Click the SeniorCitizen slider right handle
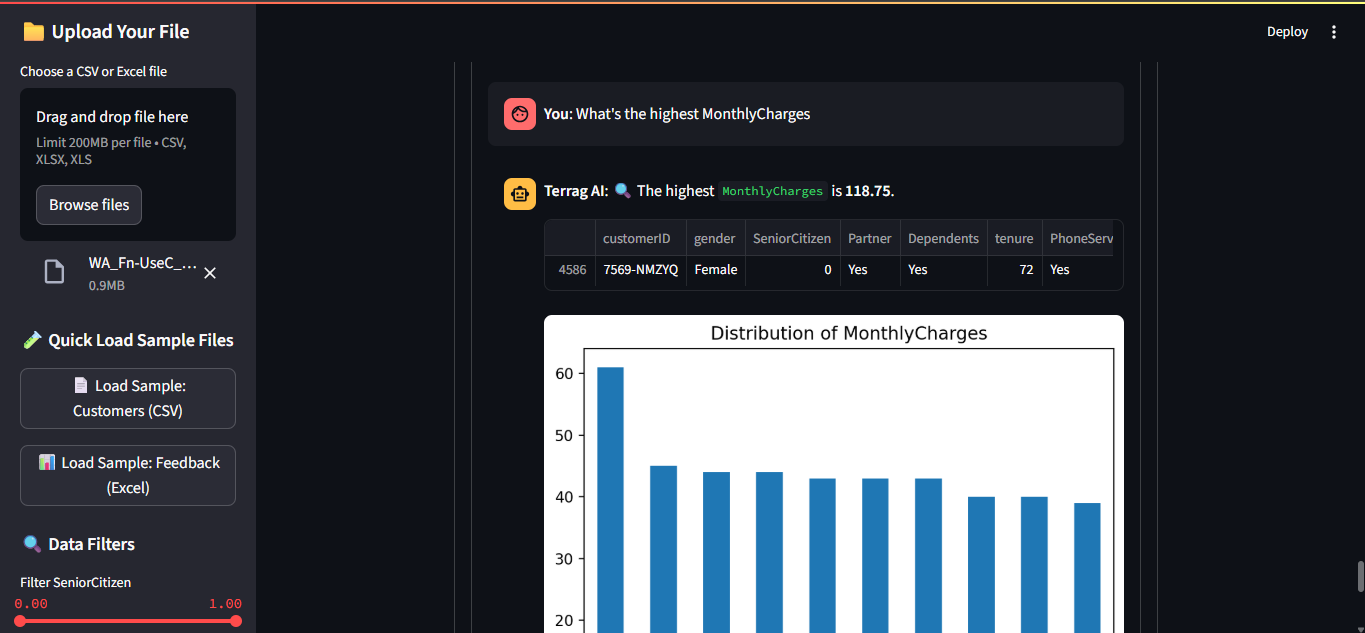The image size is (1365, 633). coord(236,621)
